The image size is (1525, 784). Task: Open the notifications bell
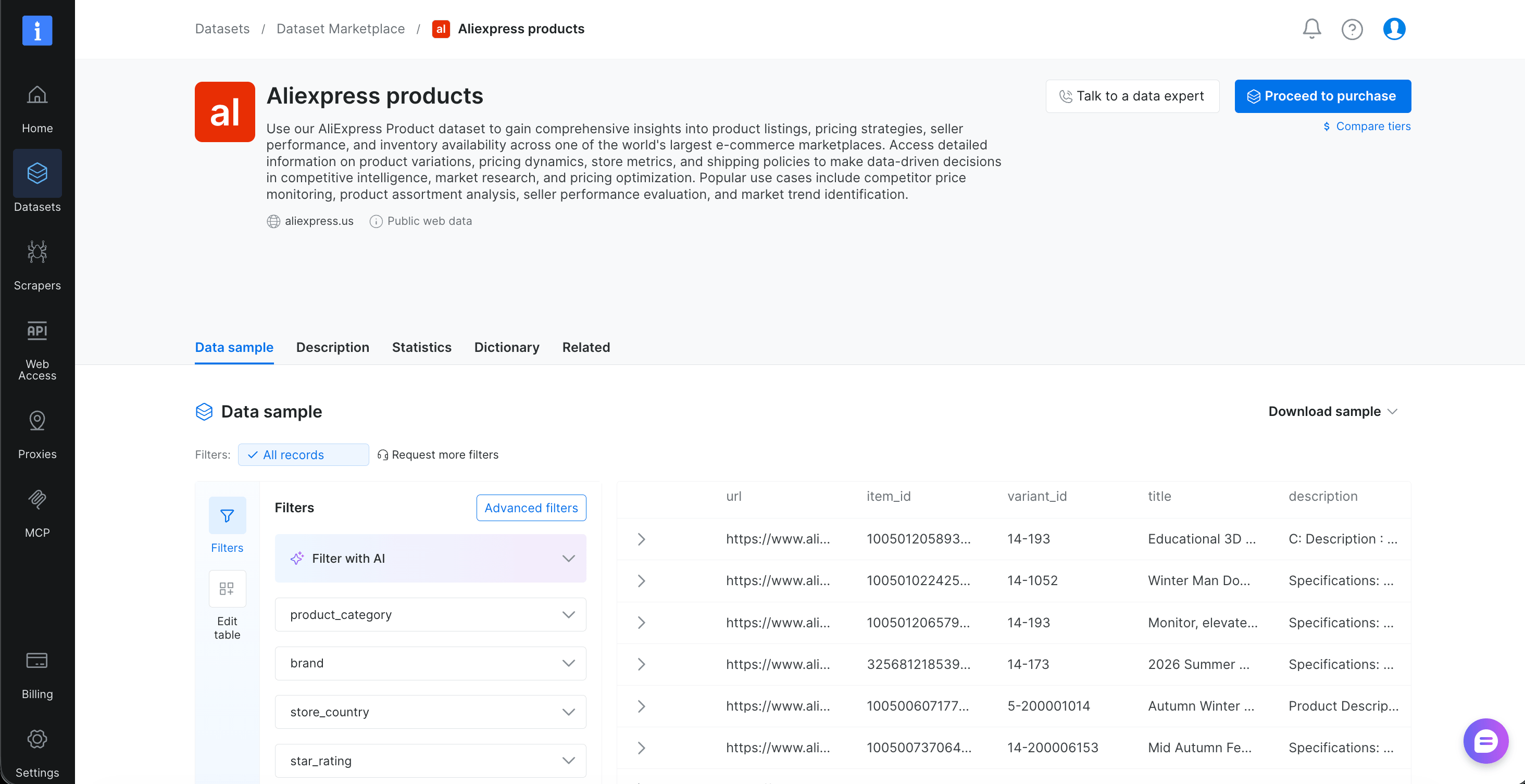click(1311, 29)
